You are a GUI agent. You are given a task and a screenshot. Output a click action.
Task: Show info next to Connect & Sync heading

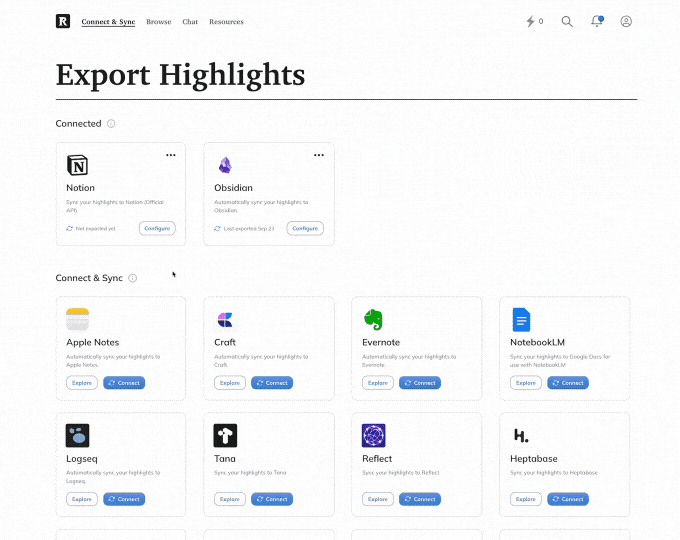click(133, 278)
